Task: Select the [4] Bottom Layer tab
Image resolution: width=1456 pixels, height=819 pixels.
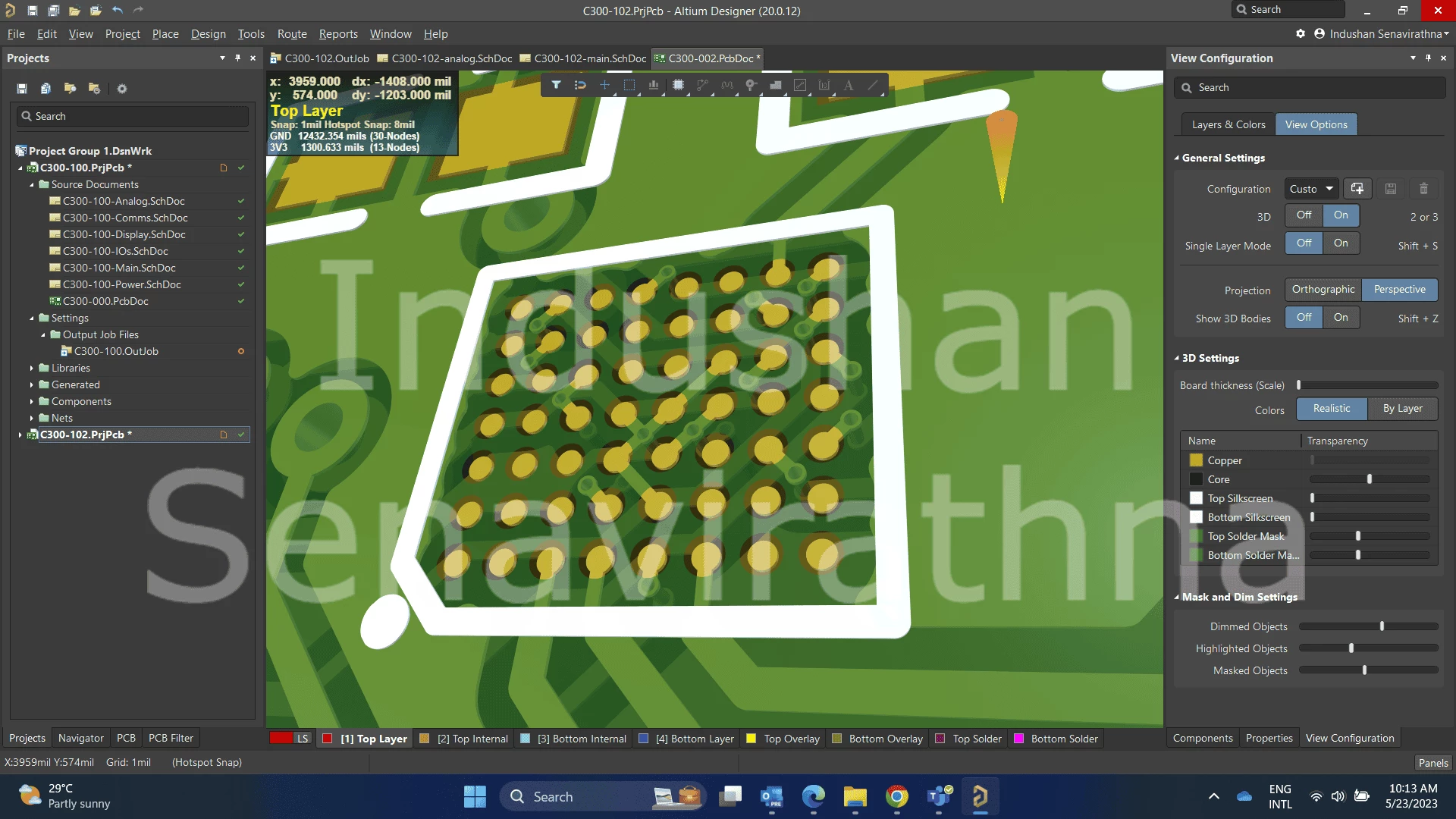Action: tap(687, 739)
